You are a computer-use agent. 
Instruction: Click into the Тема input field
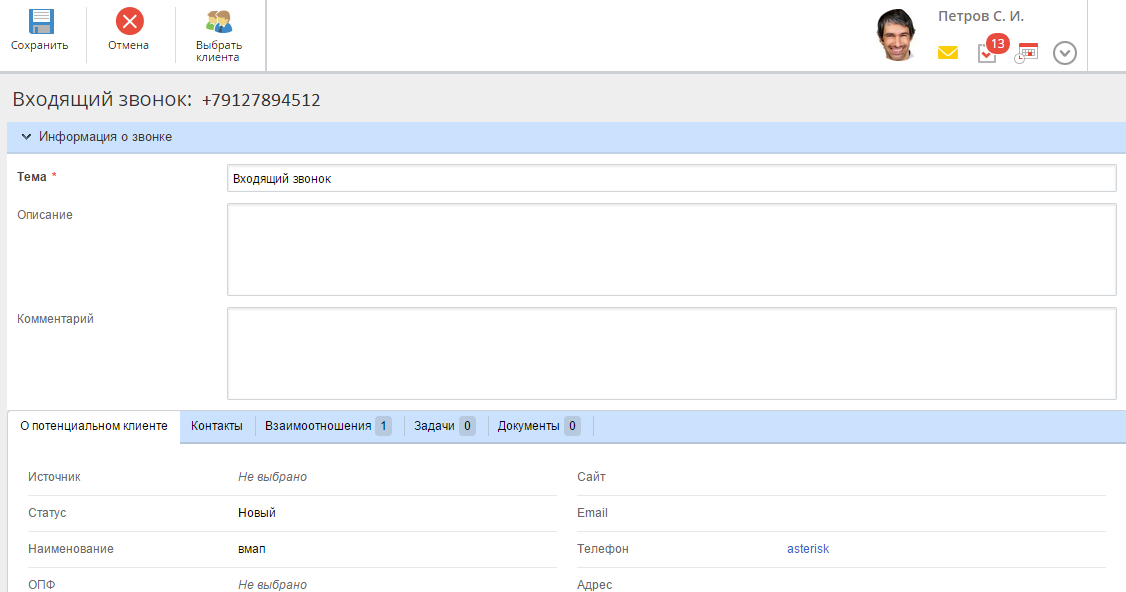670,178
